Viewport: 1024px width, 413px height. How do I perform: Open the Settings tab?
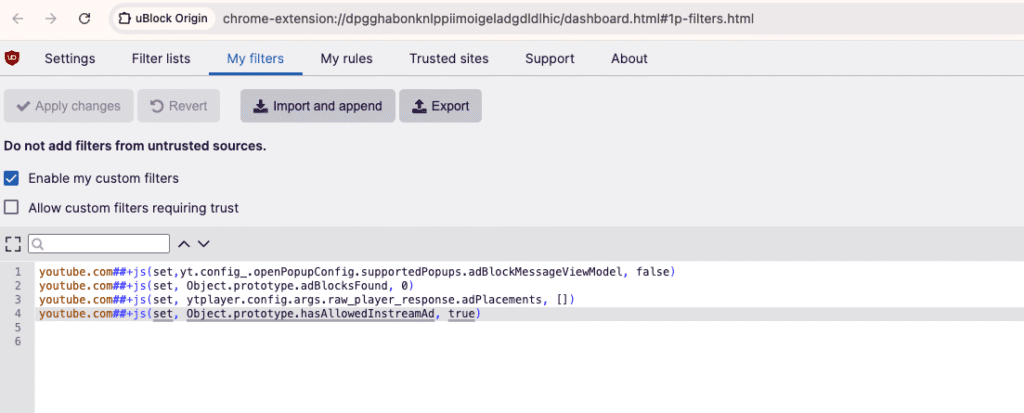70,59
